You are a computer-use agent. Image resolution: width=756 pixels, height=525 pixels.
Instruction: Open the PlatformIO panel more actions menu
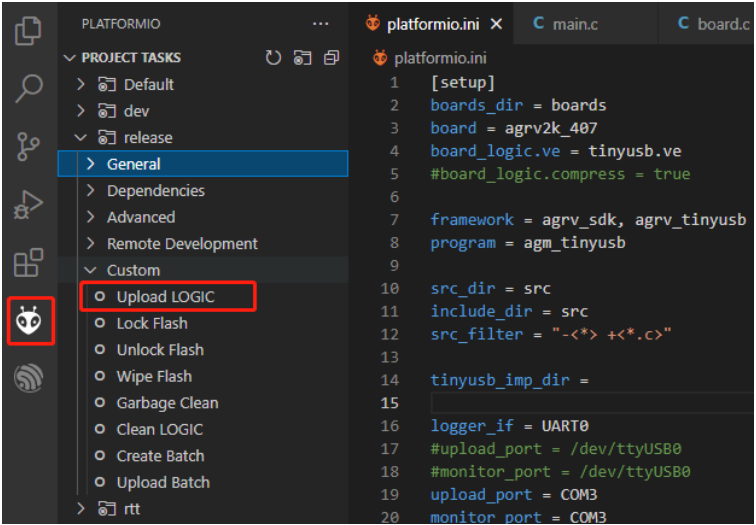[x=321, y=24]
